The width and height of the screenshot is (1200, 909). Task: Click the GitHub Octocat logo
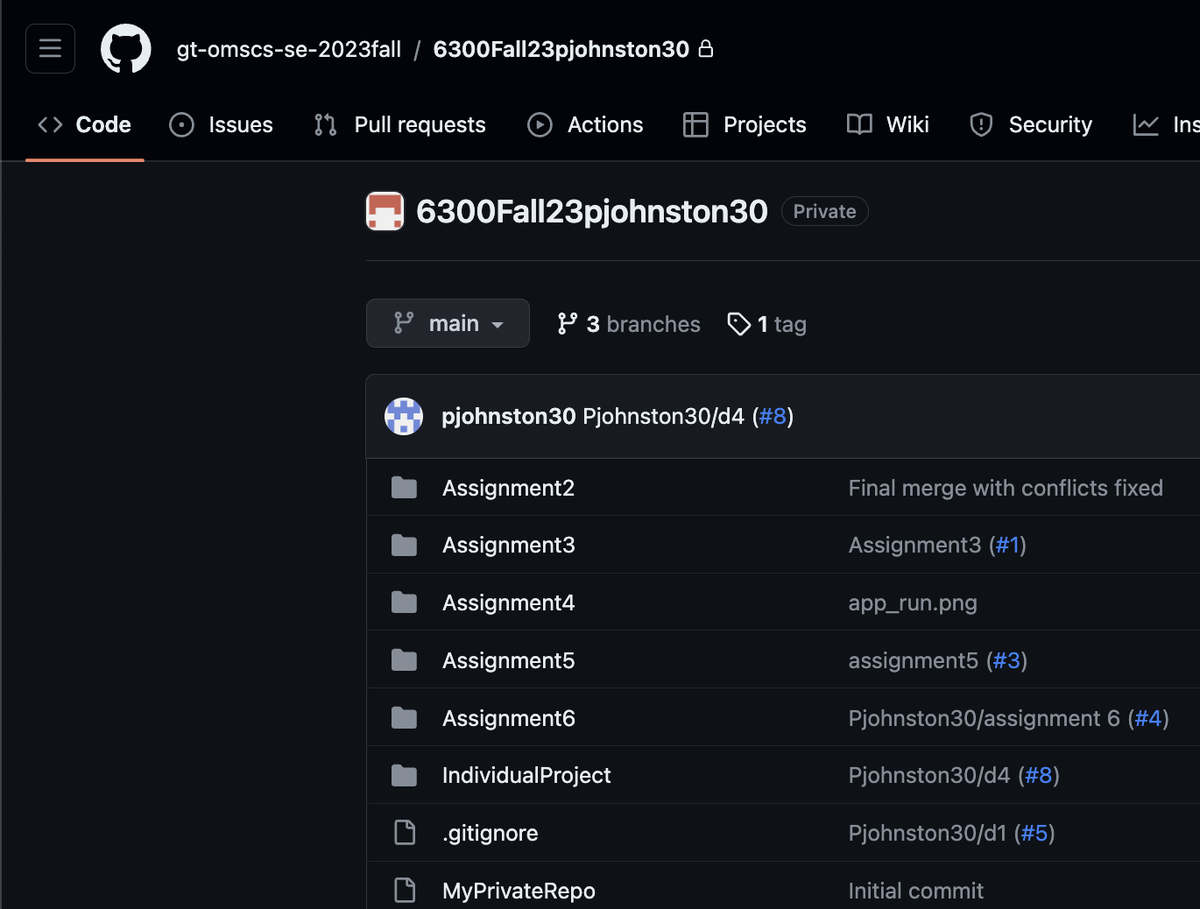coord(126,49)
